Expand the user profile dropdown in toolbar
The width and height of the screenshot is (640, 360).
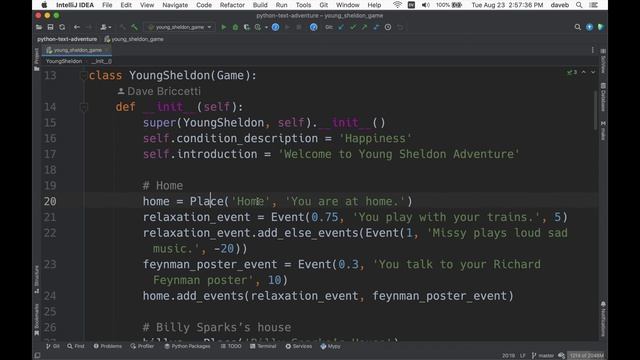coord(105,27)
